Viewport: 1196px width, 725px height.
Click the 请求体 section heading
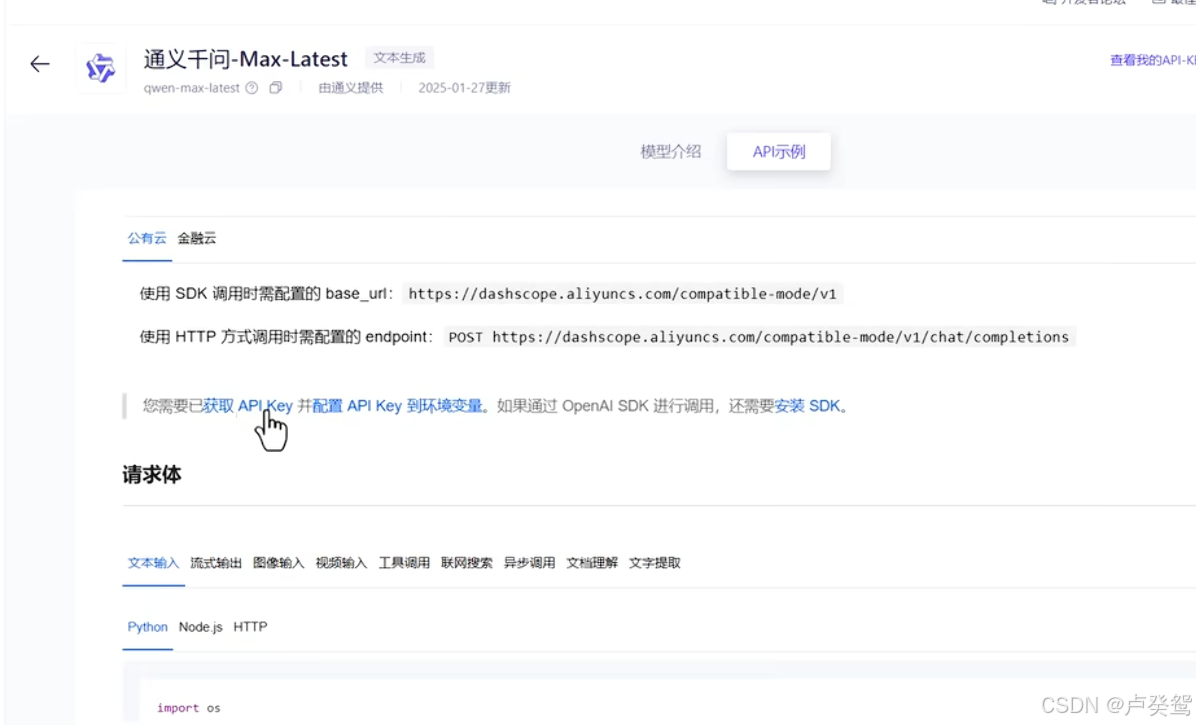pos(152,474)
